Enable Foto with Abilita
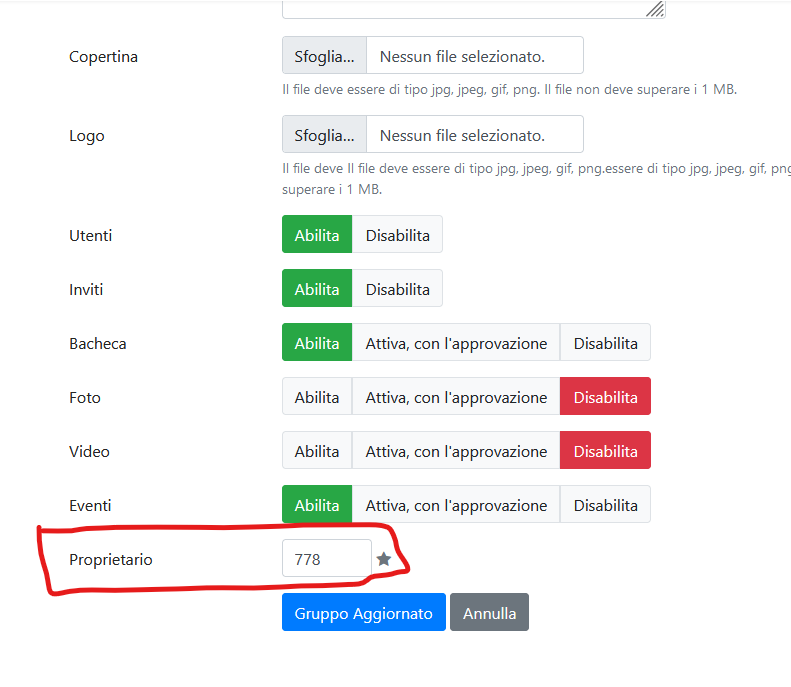The height and width of the screenshot is (687, 791). point(317,396)
